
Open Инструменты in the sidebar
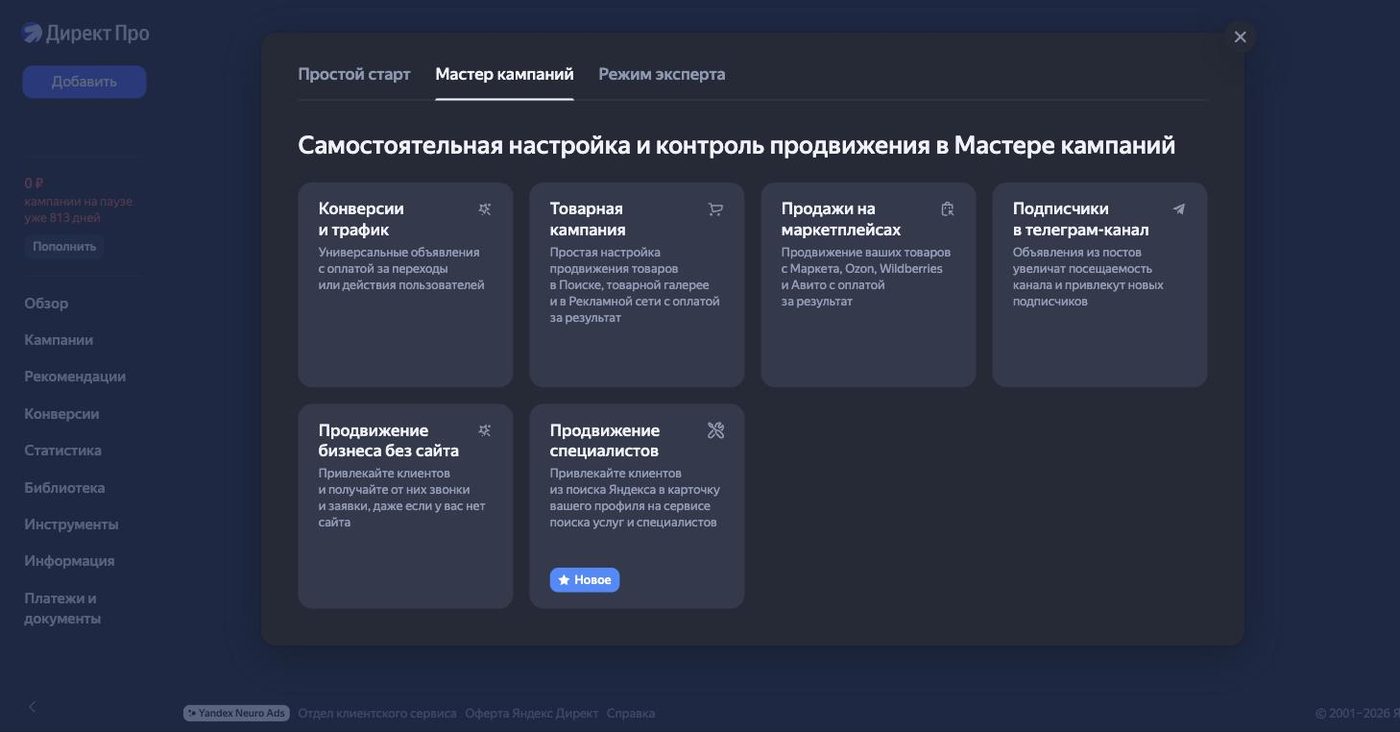pyautogui.click(x=72, y=525)
